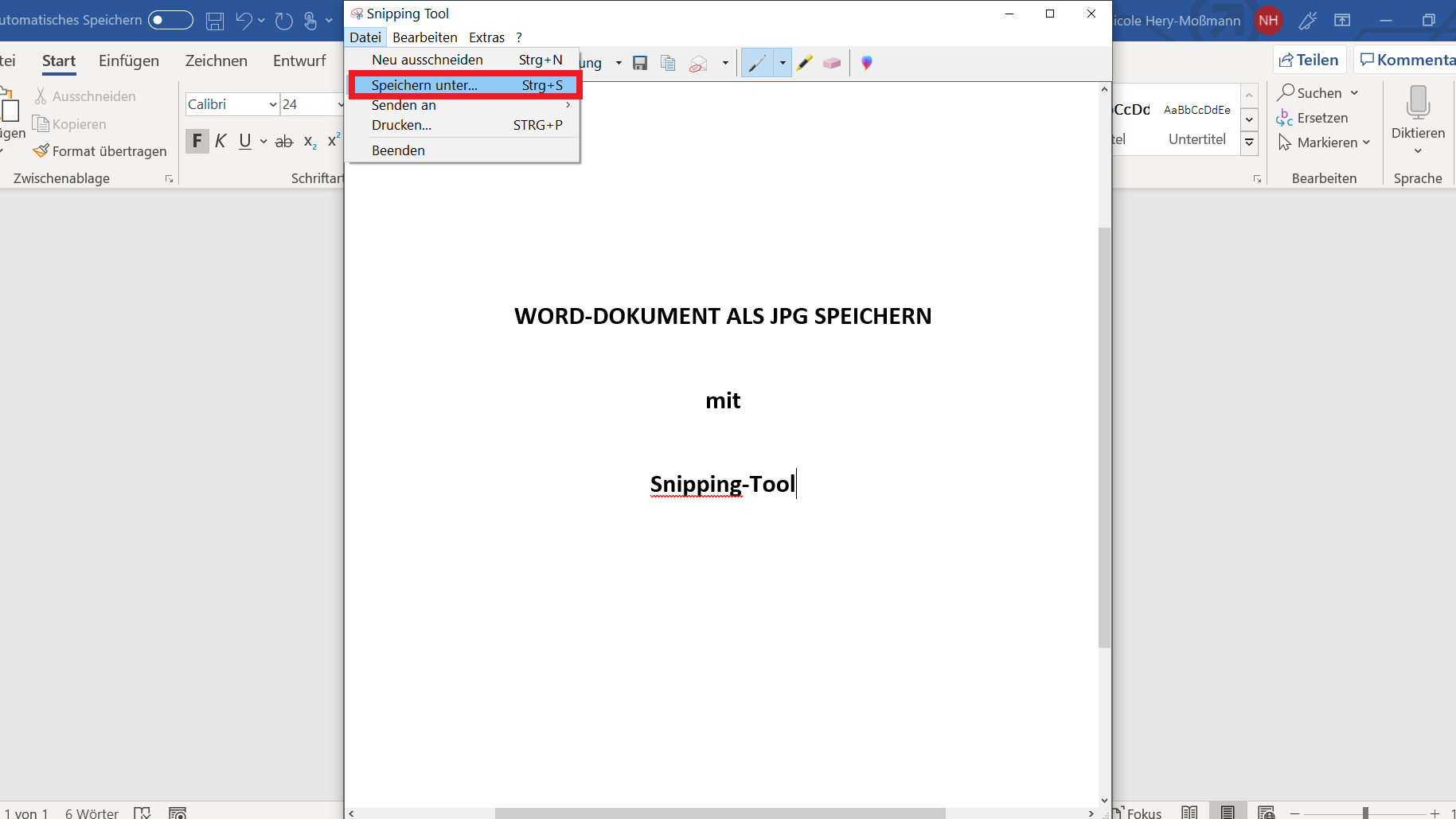The height and width of the screenshot is (819, 1456).
Task: Switch to Zeichnen ribbon tab
Action: (217, 60)
